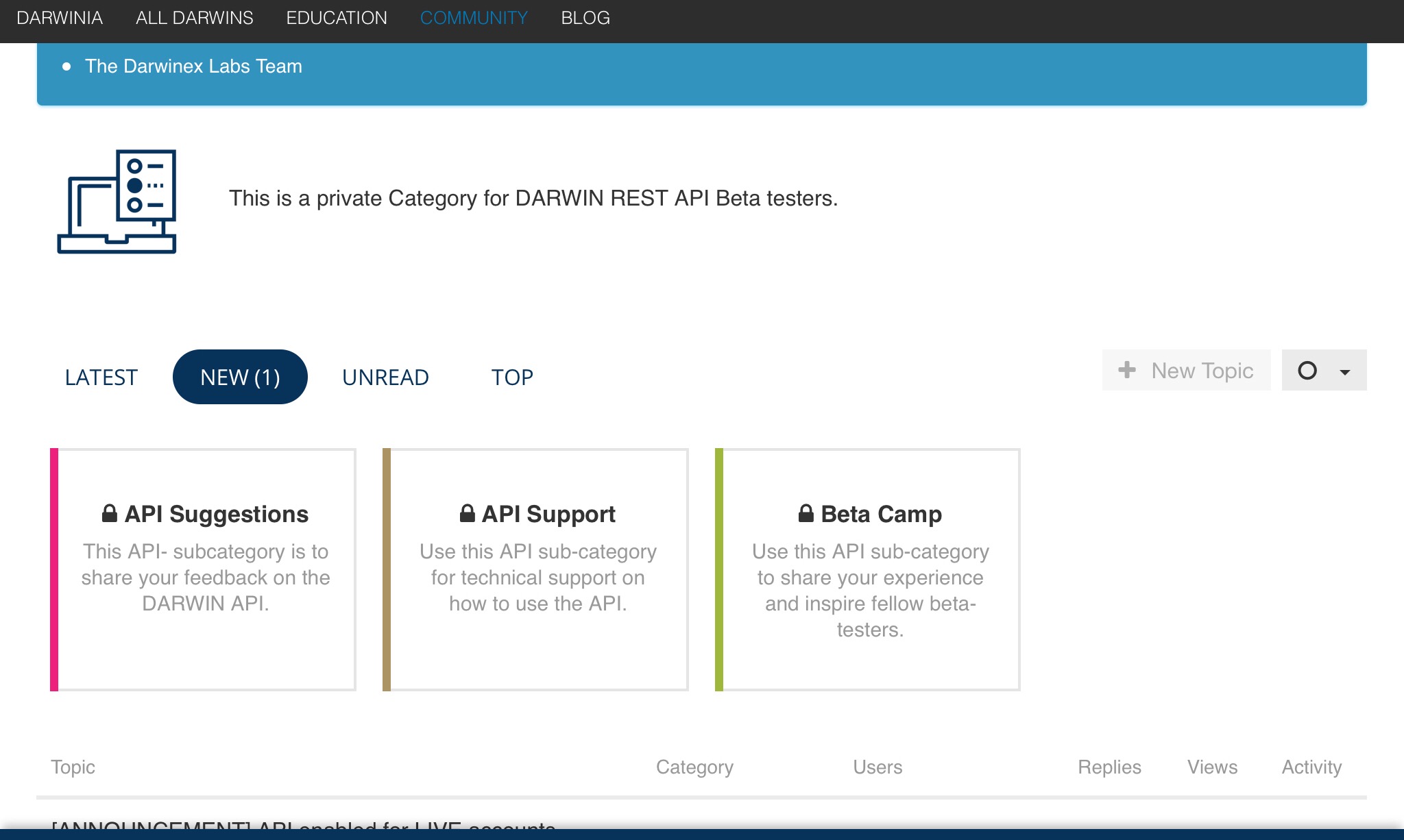Click the API category computer icon
The height and width of the screenshot is (840, 1404).
tap(117, 201)
